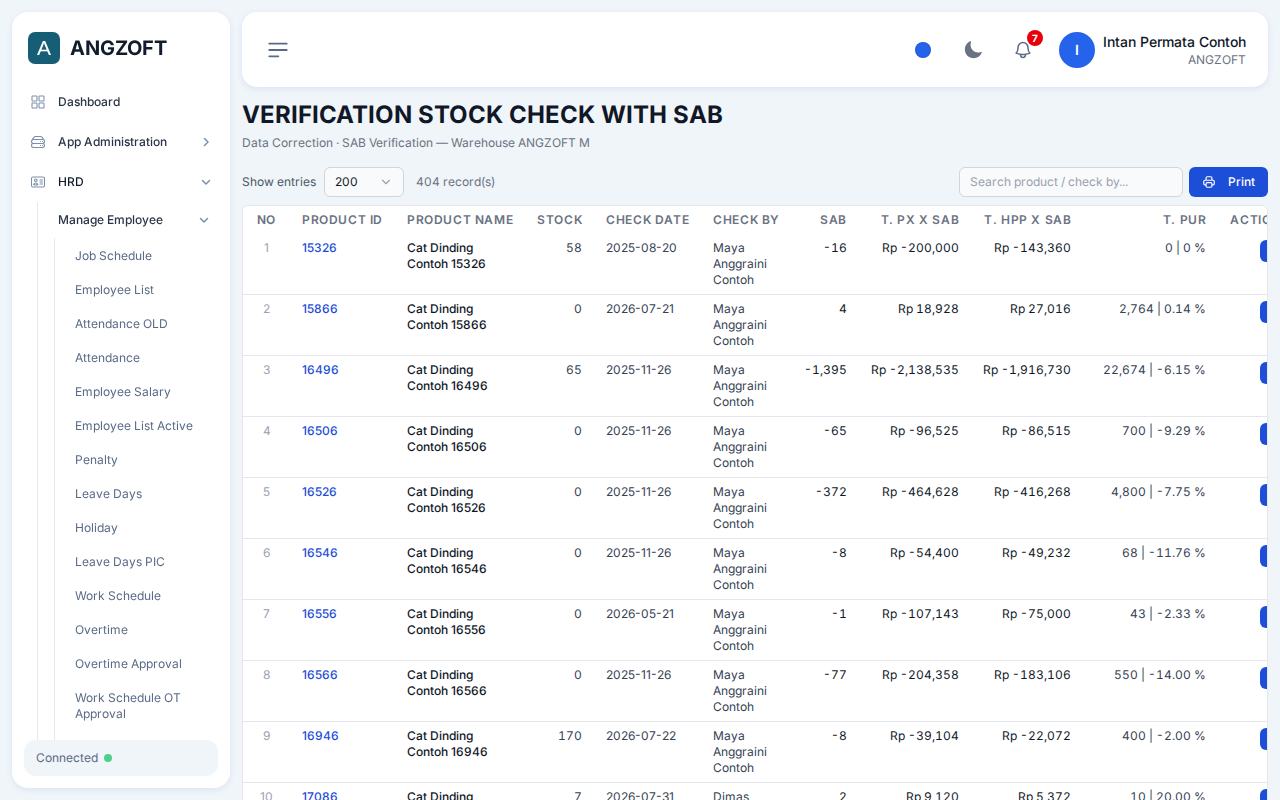This screenshot has width=1280, height=800.
Task: Sort by the CHECK DATE column header
Action: point(647,220)
